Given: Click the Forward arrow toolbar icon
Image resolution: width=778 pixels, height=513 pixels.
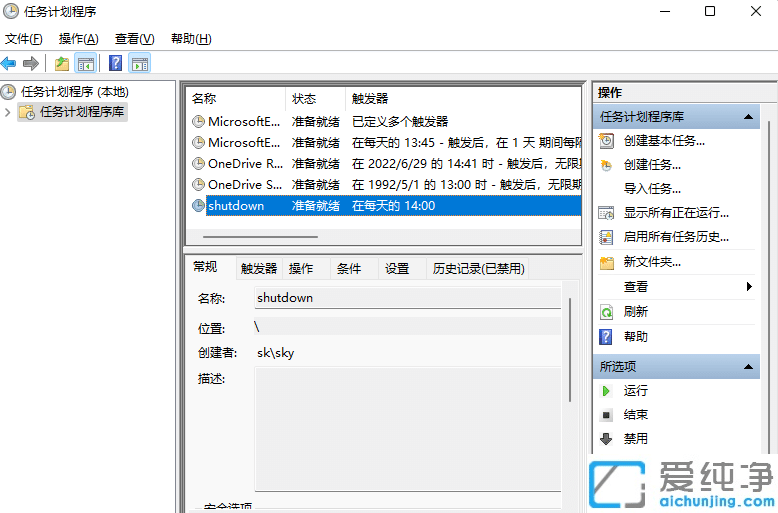Looking at the screenshot, I should click(31, 63).
